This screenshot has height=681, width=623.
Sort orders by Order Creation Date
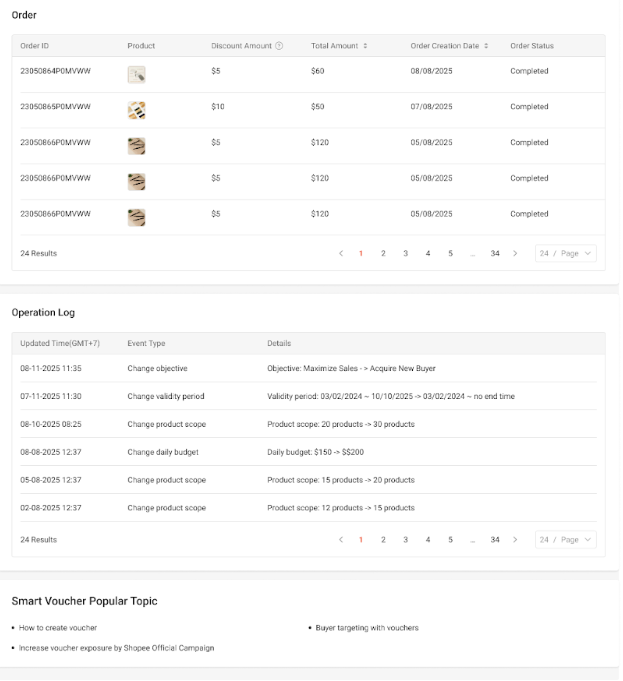(x=486, y=46)
